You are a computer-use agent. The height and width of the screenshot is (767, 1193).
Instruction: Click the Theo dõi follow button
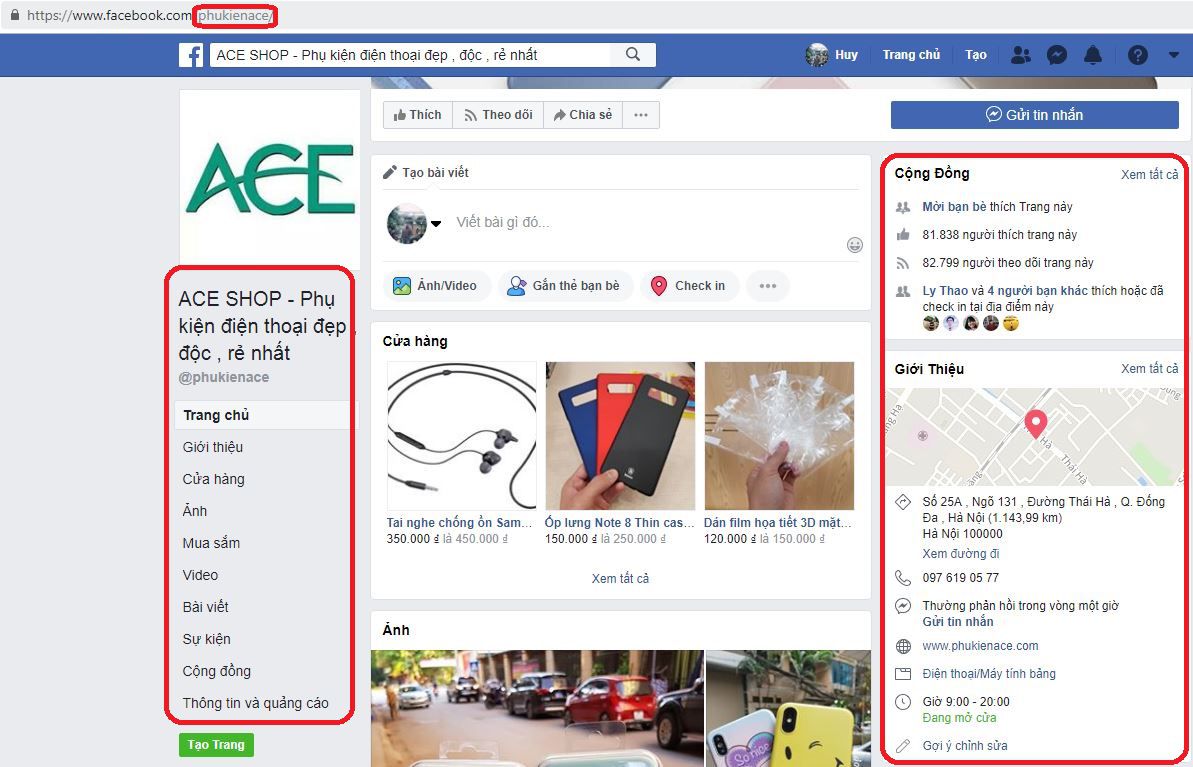tap(498, 115)
